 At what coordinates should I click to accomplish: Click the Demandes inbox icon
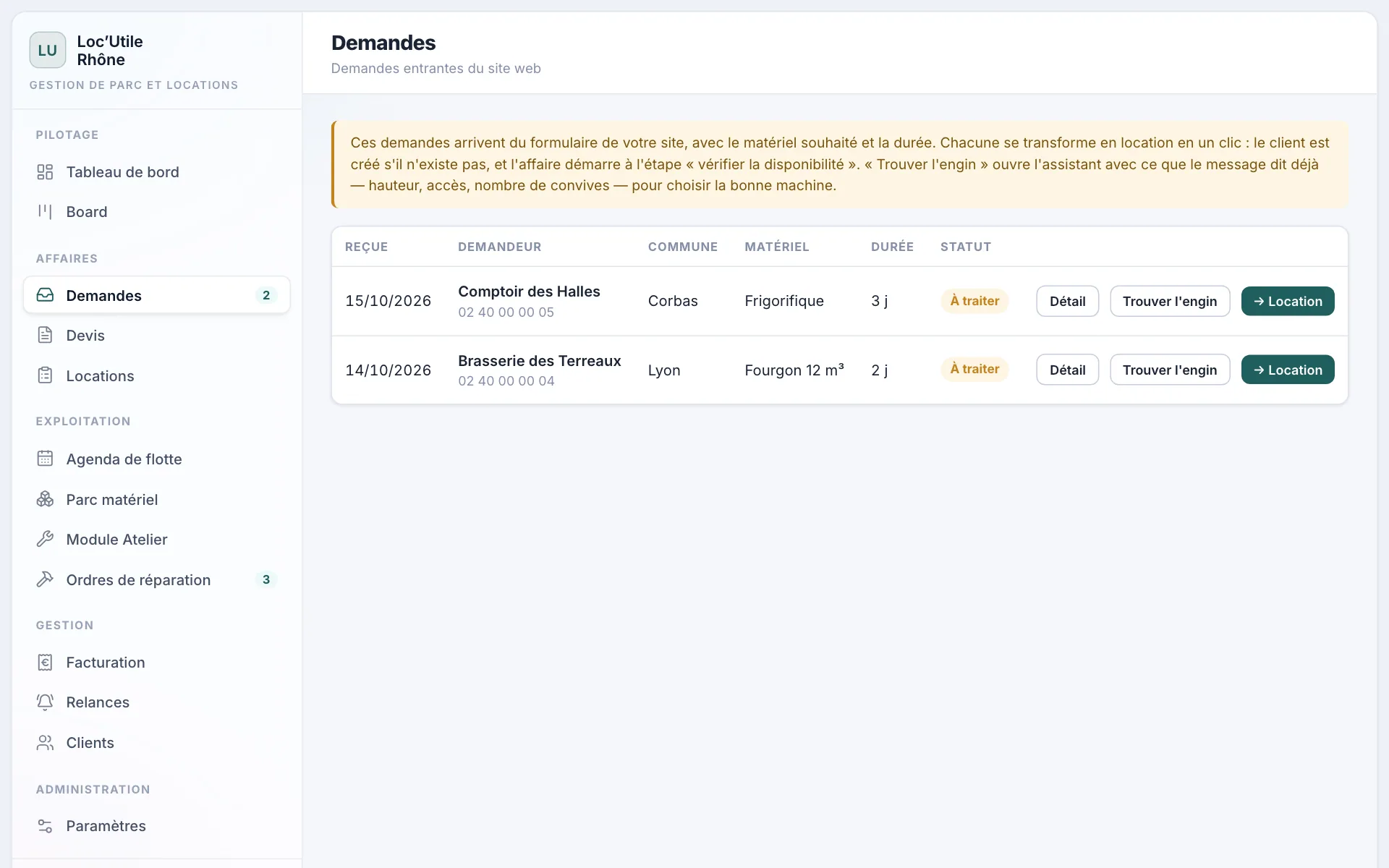45,295
